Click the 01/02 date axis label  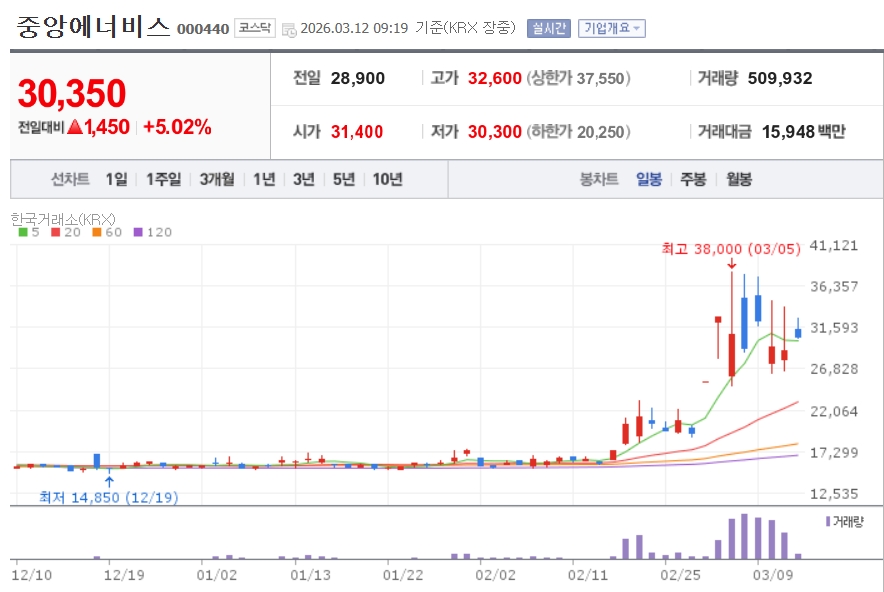coord(217,575)
